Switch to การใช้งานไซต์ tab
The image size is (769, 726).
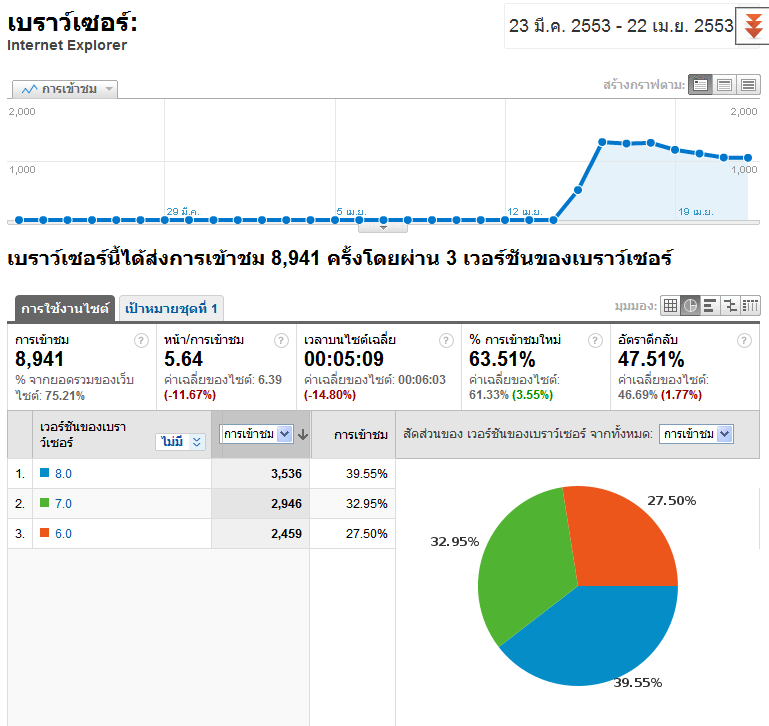(x=65, y=309)
